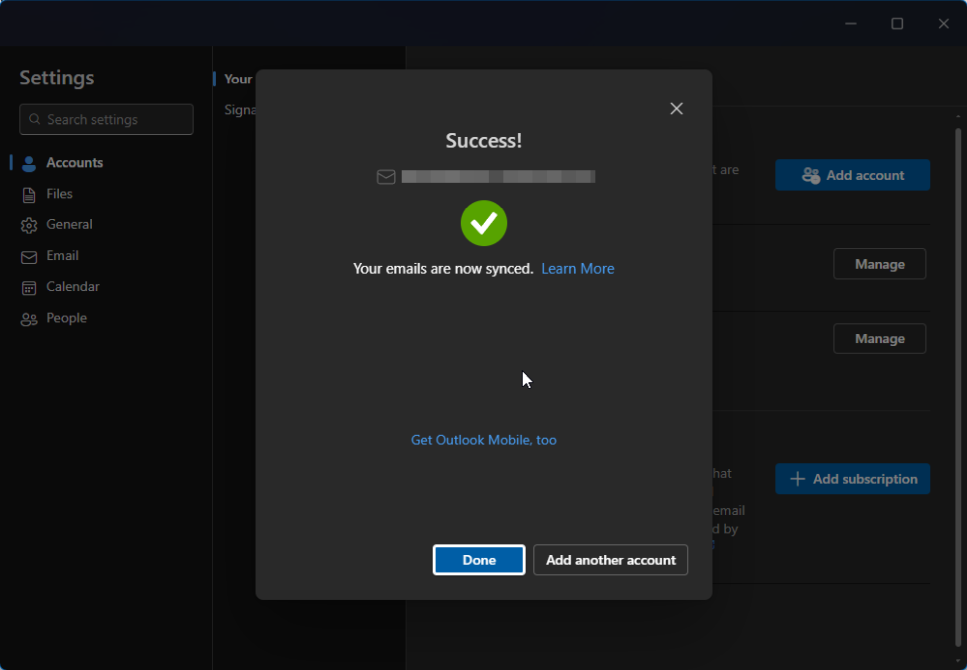Image resolution: width=967 pixels, height=670 pixels.
Task: Open the Learn More link
Action: (x=578, y=269)
